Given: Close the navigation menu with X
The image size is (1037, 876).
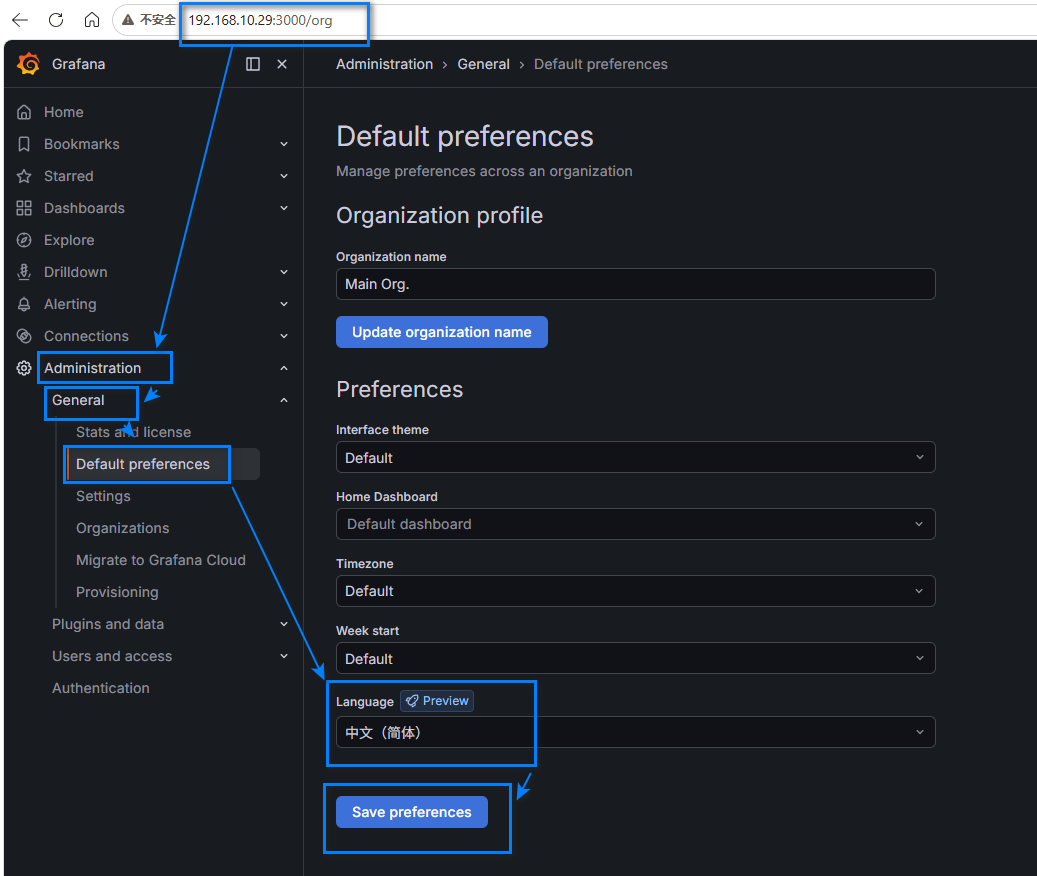Looking at the screenshot, I should 282,64.
